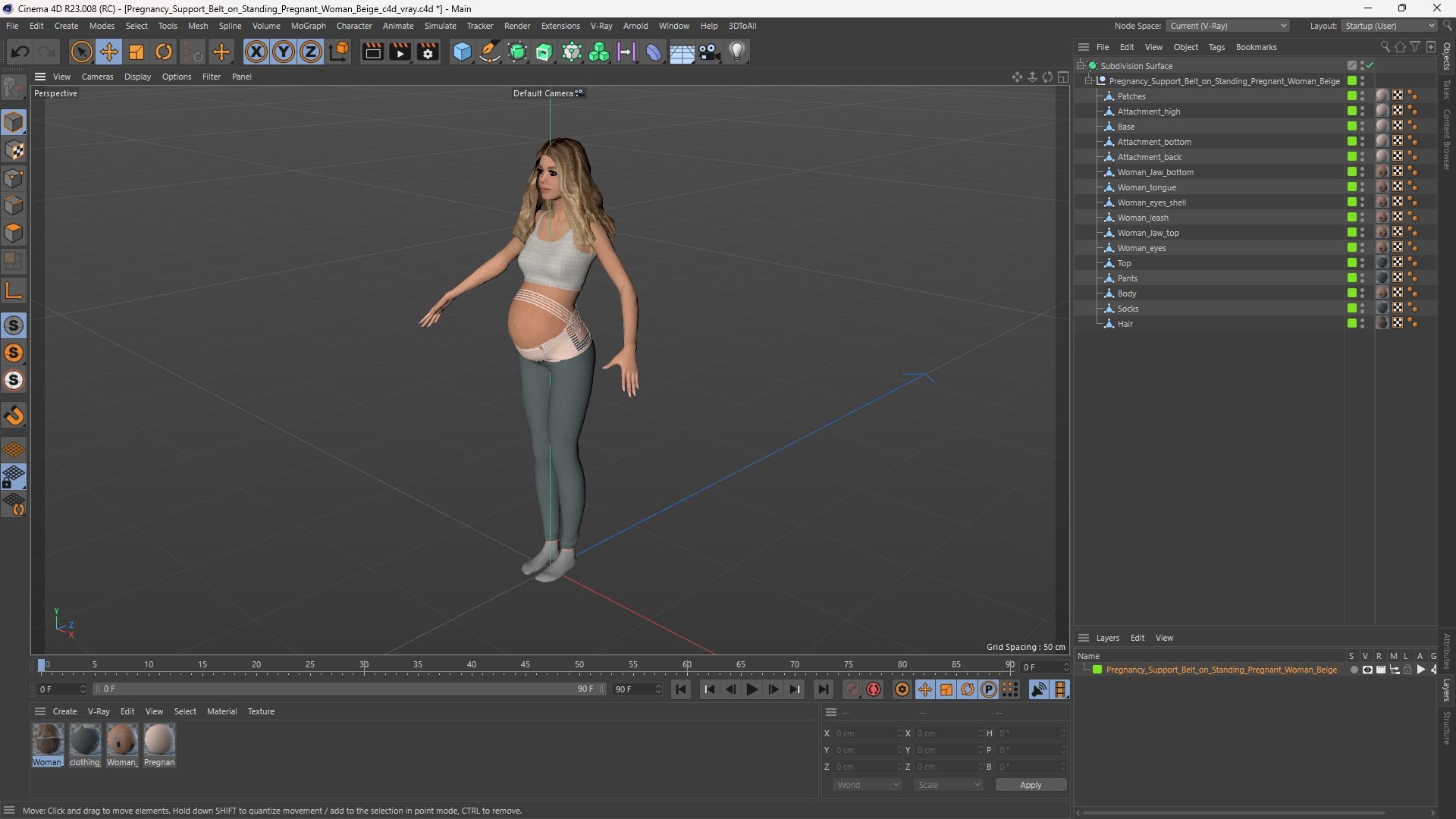Open Edit Render Settings icon
Viewport: 1456px width, 819px height.
(428, 52)
